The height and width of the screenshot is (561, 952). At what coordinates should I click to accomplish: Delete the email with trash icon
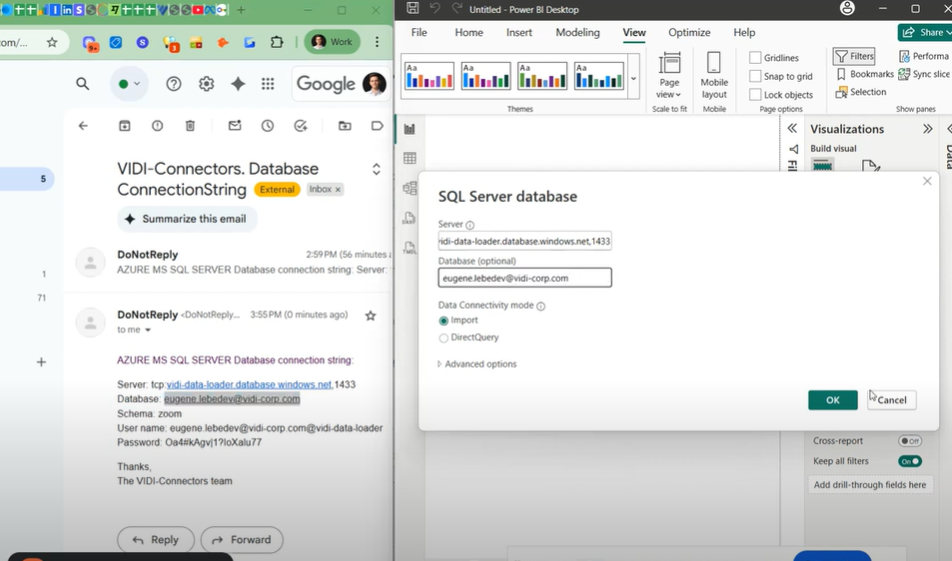click(190, 126)
